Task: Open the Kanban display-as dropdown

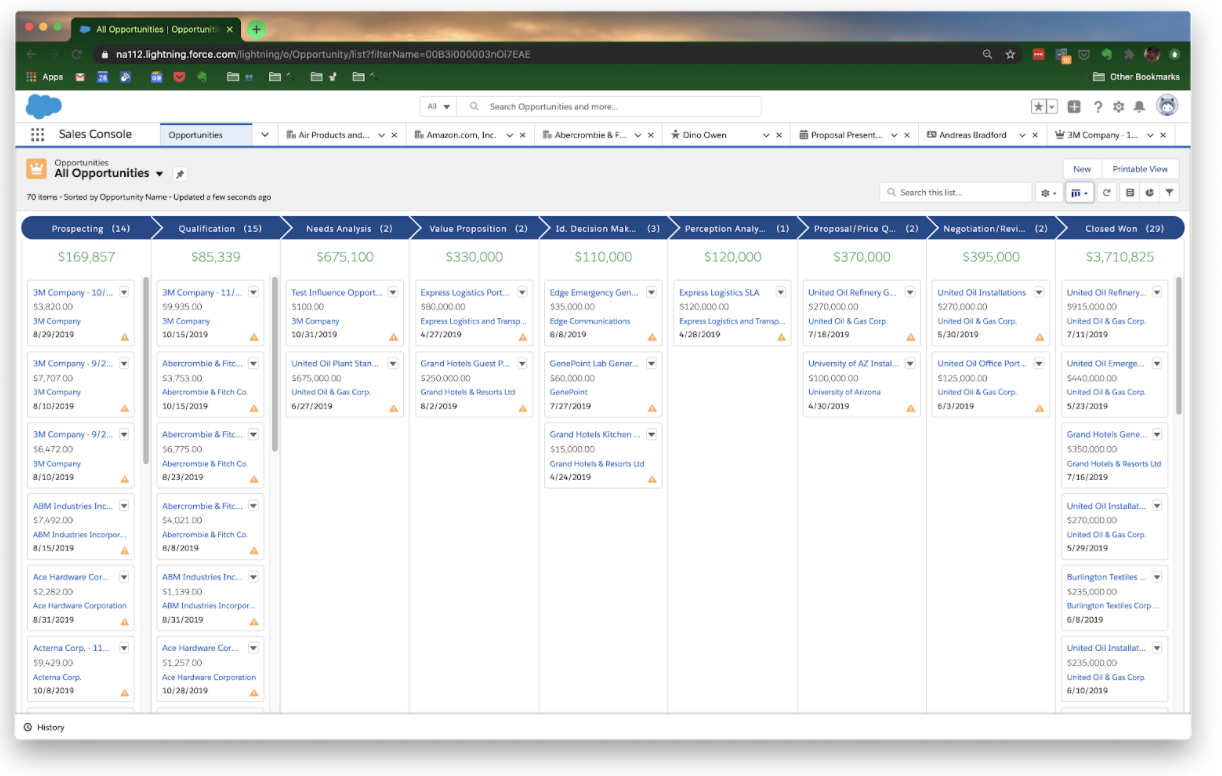Action: coord(1079,193)
